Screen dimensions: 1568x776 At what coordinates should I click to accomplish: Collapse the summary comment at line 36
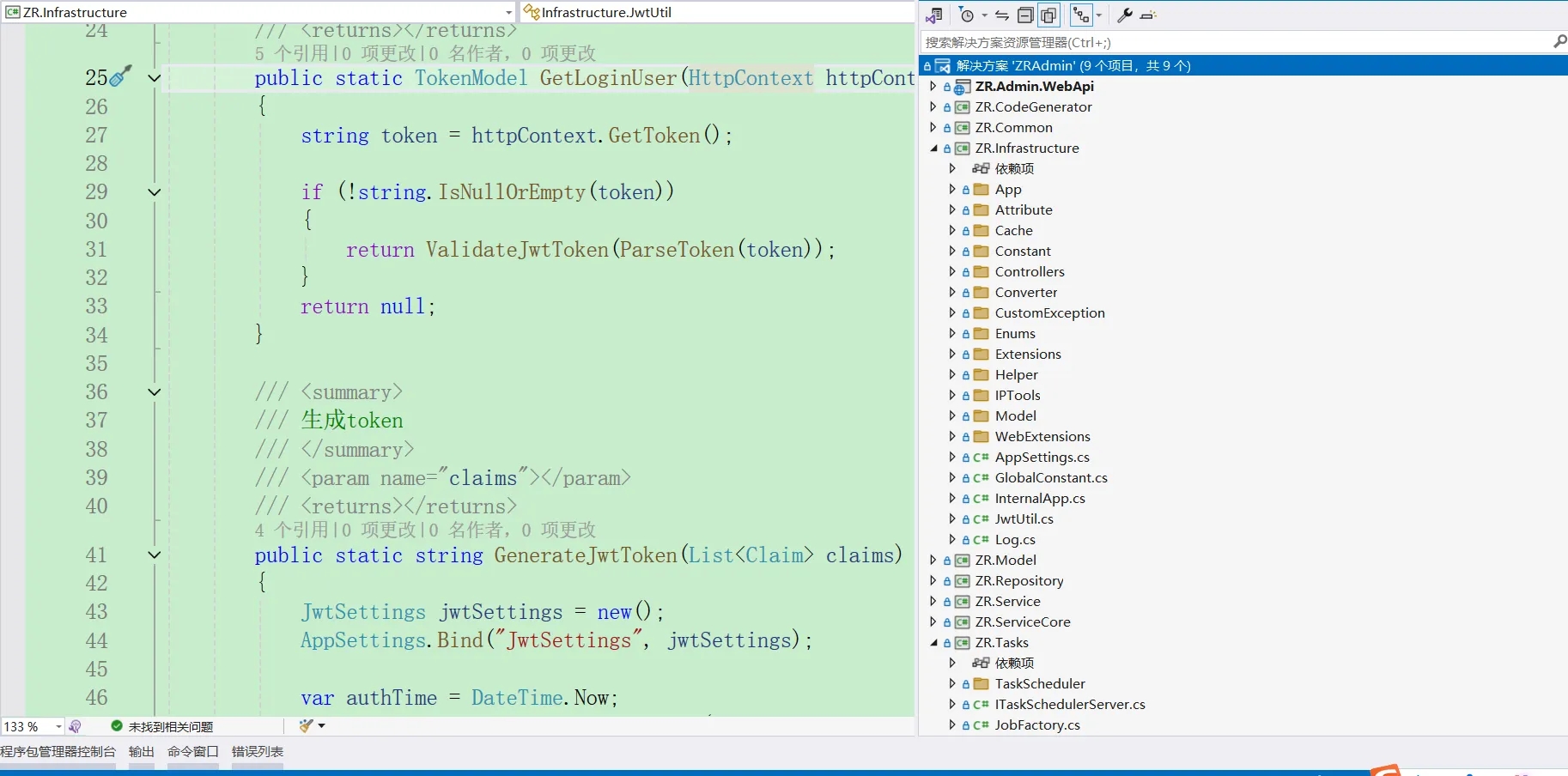click(x=155, y=392)
